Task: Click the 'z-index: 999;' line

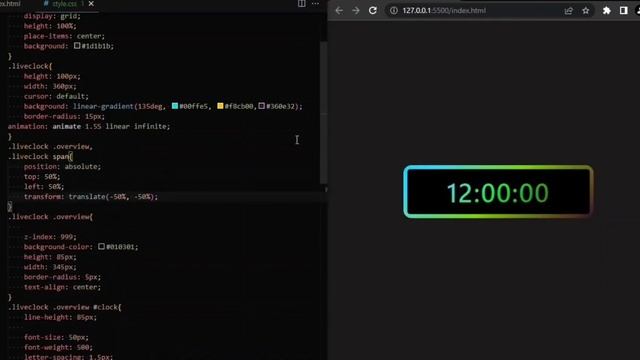Action: 50,237
